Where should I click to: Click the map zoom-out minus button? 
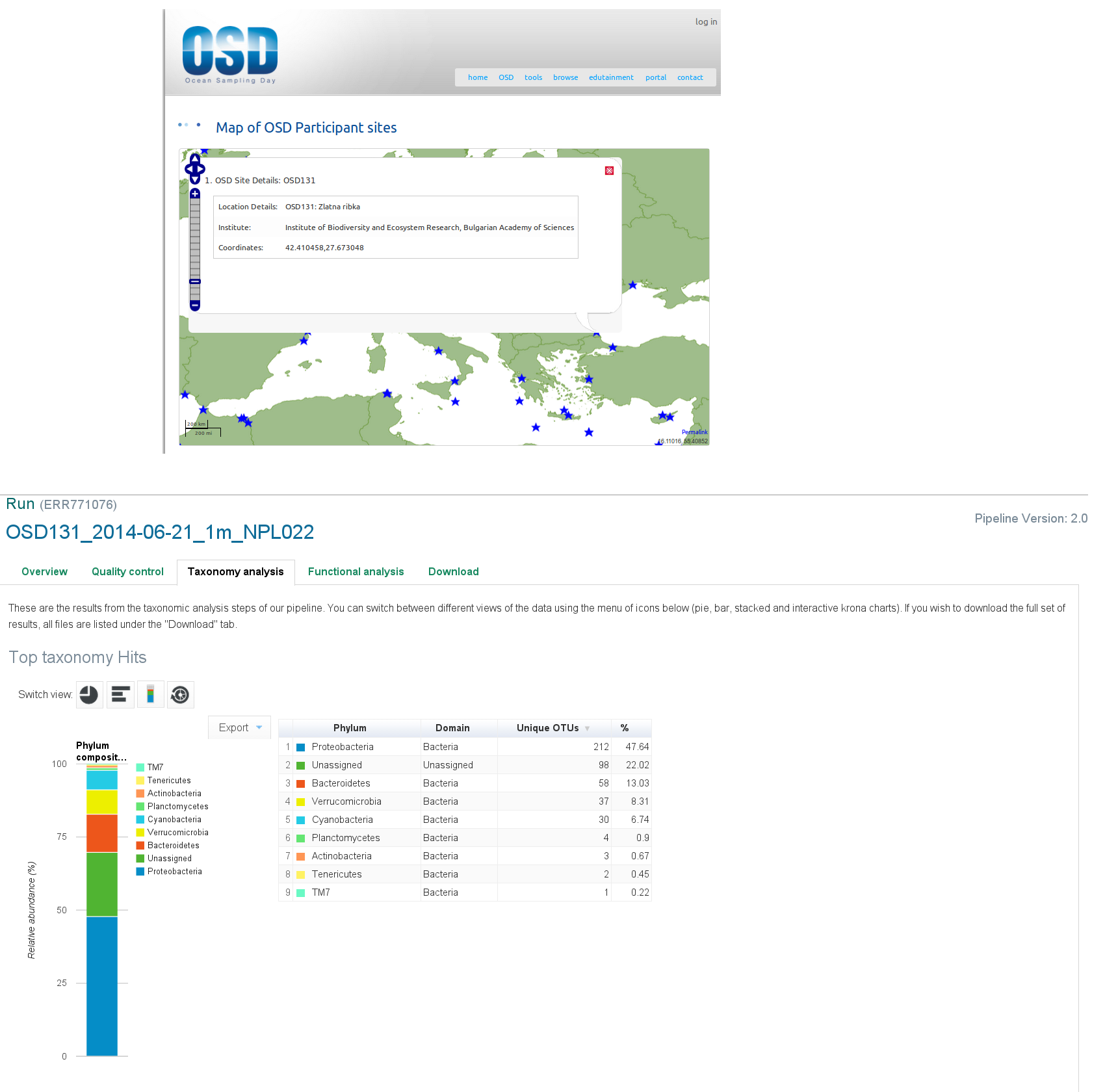pyautogui.click(x=195, y=305)
